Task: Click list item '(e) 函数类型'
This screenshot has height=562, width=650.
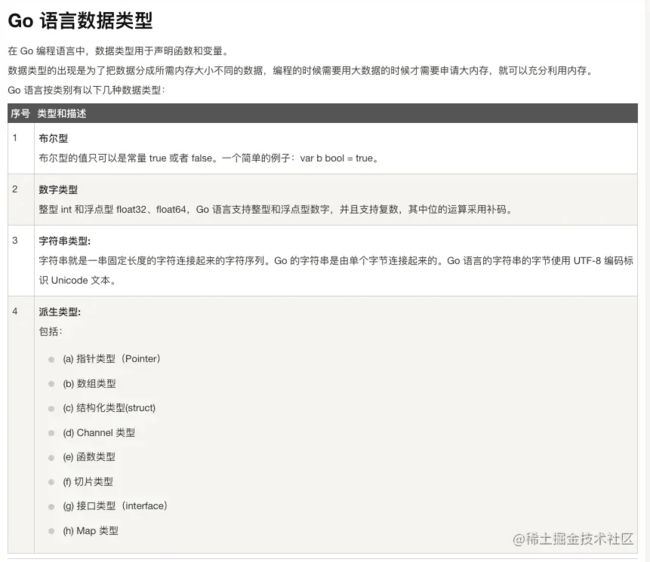Action: [x=89, y=457]
